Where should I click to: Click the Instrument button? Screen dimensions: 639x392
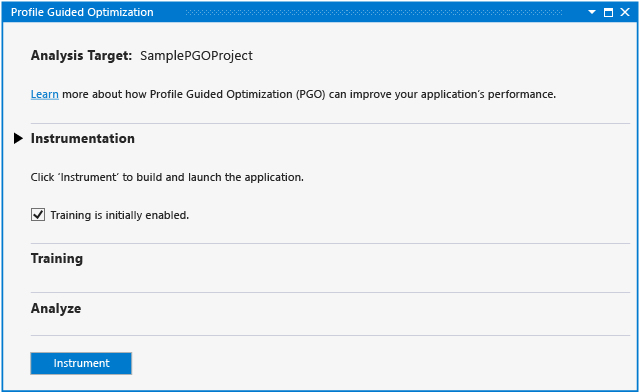click(x=81, y=363)
